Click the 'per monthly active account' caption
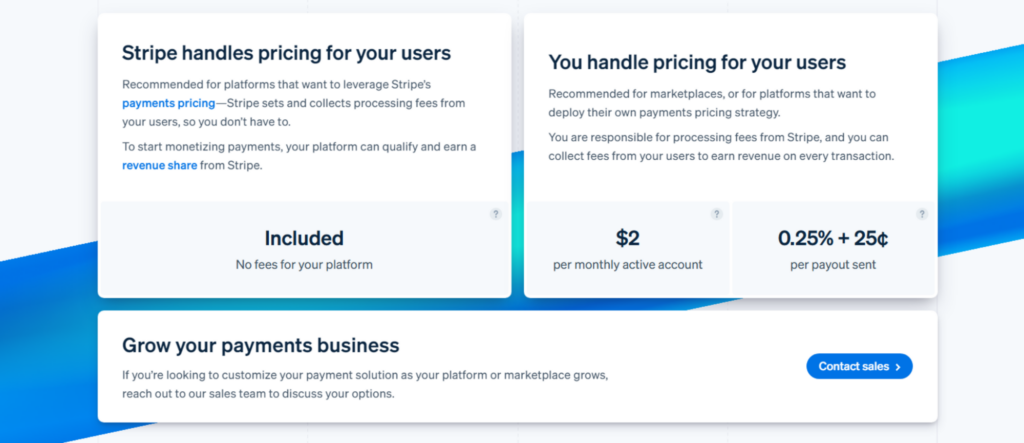This screenshot has height=443, width=1024. 627,264
